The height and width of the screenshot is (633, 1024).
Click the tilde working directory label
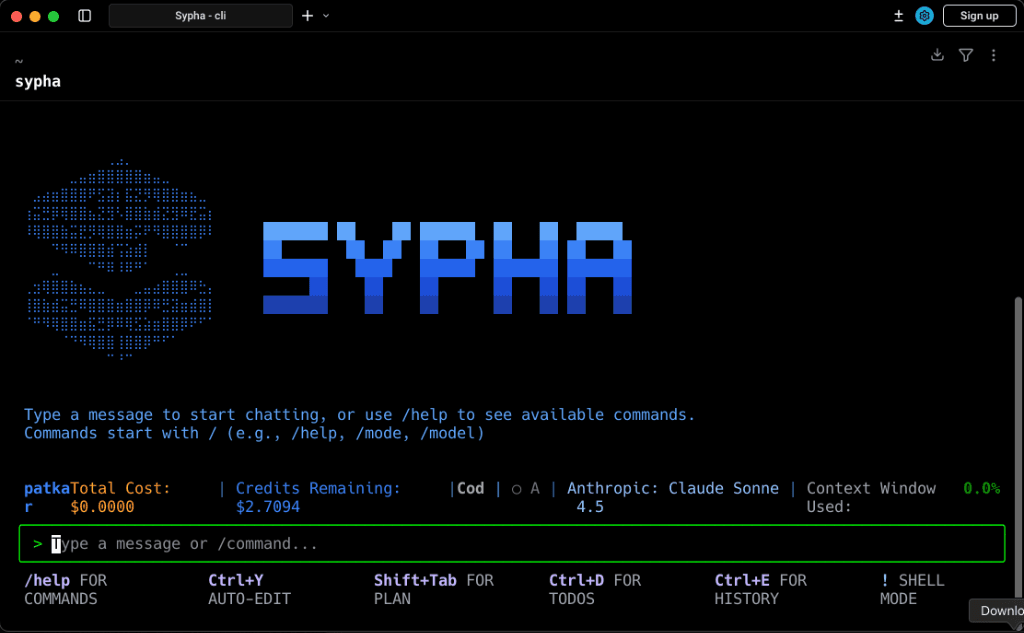coord(19,61)
